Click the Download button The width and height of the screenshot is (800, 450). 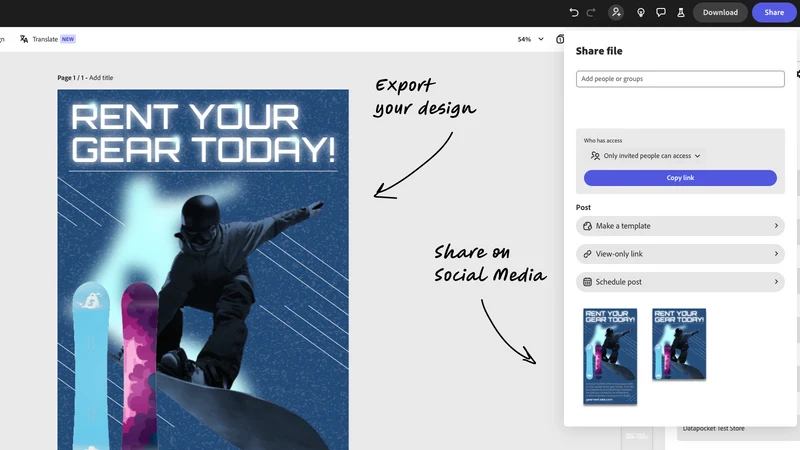click(720, 12)
